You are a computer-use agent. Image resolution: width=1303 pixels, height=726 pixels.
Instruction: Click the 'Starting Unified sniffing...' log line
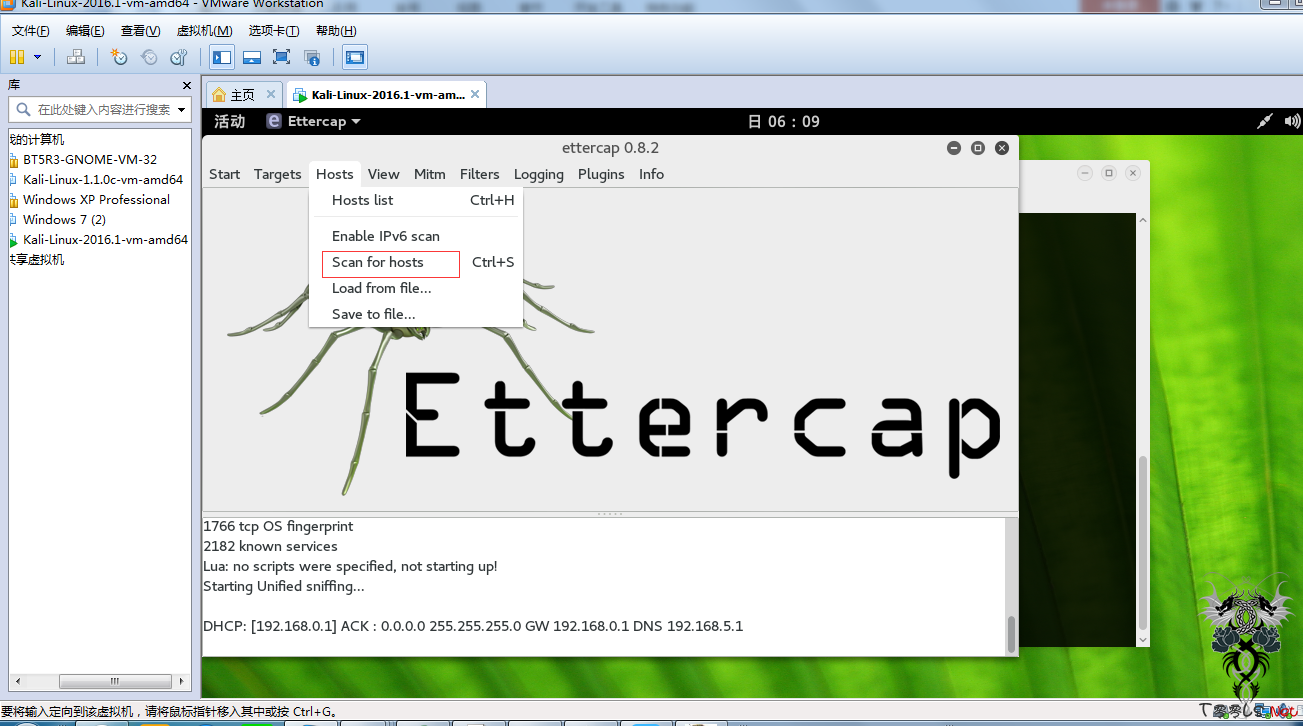[284, 586]
